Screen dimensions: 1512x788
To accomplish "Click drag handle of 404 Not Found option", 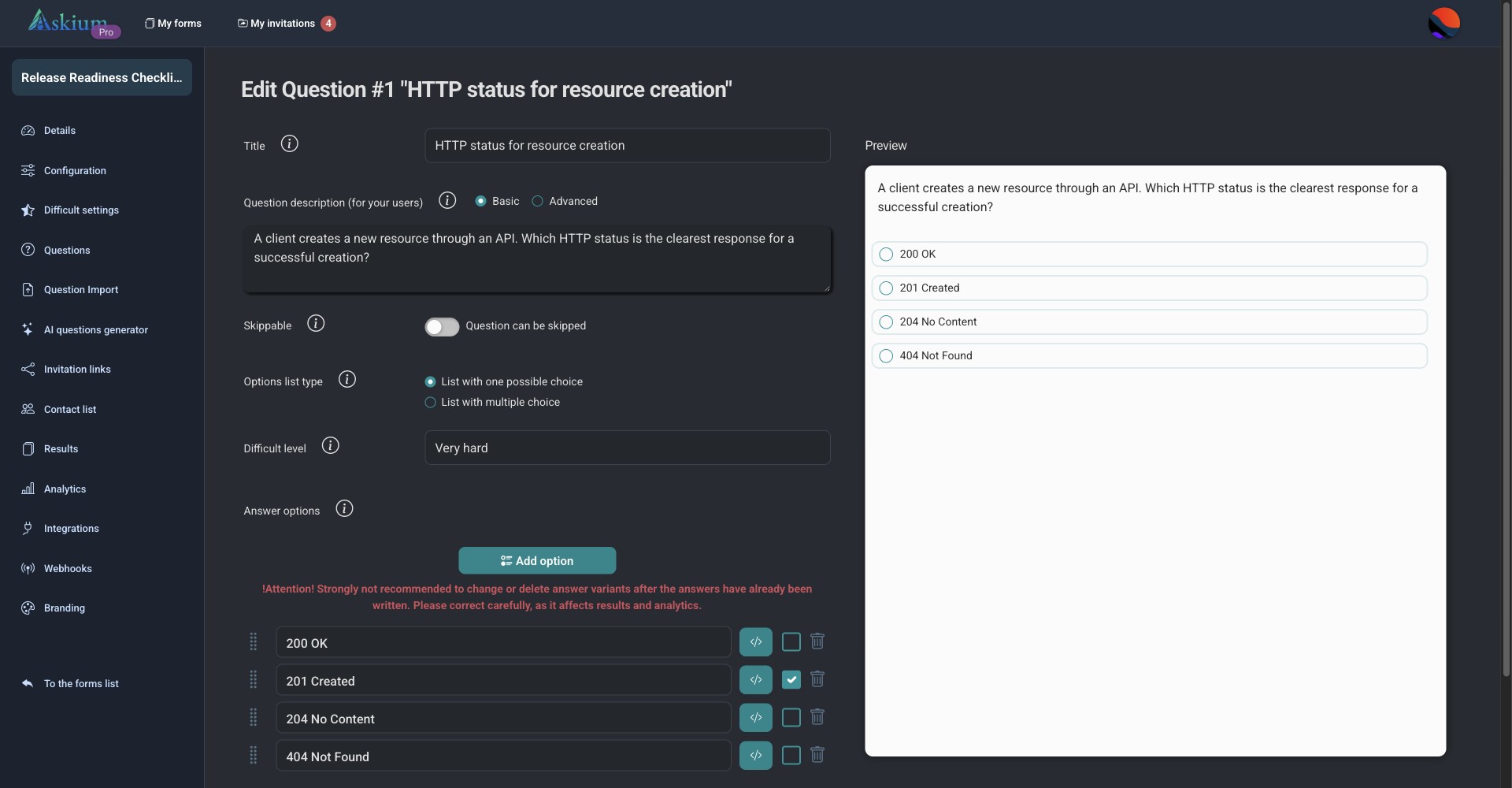I will pos(254,756).
